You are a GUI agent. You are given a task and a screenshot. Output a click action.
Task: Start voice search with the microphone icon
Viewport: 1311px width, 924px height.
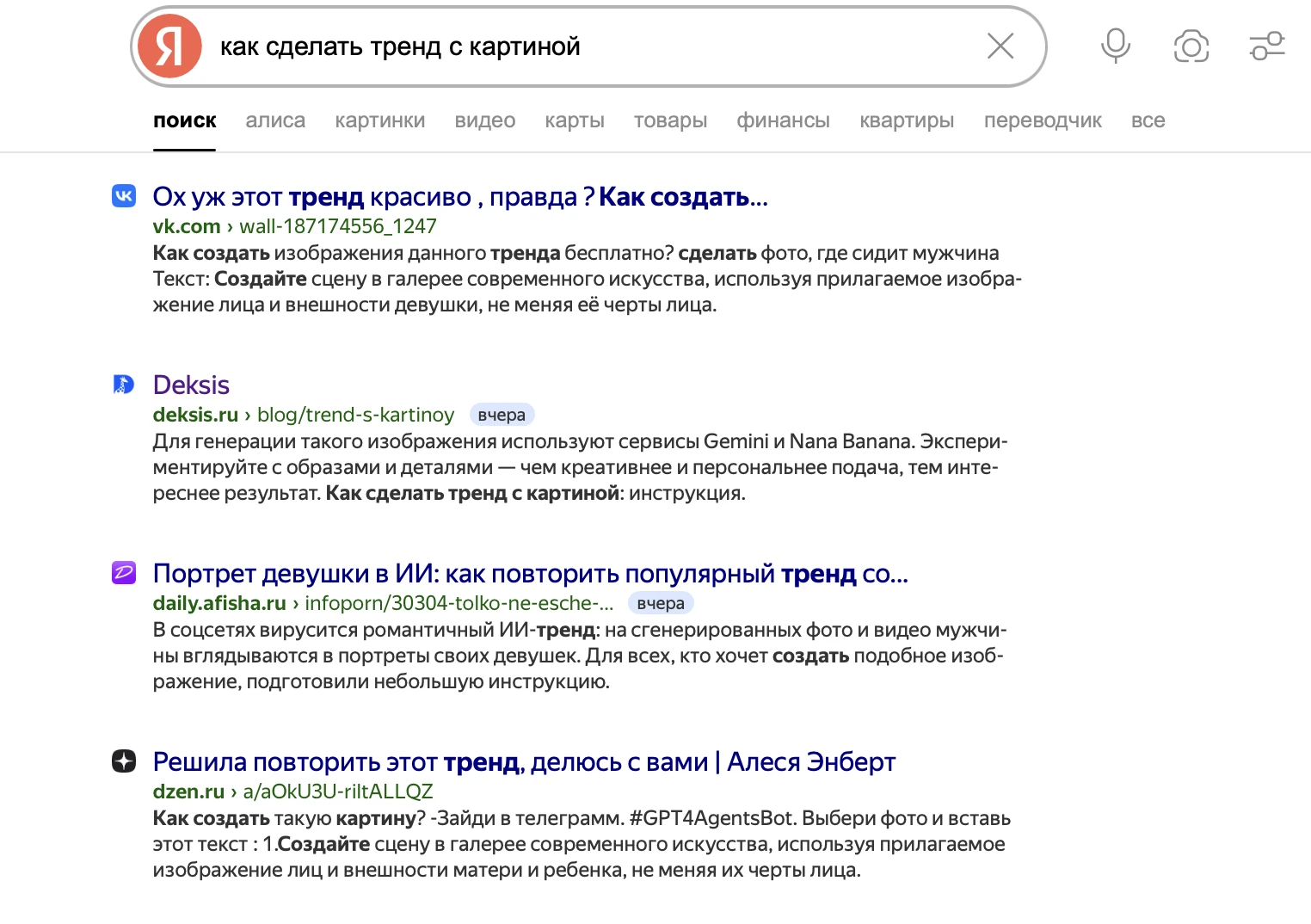click(x=1115, y=46)
